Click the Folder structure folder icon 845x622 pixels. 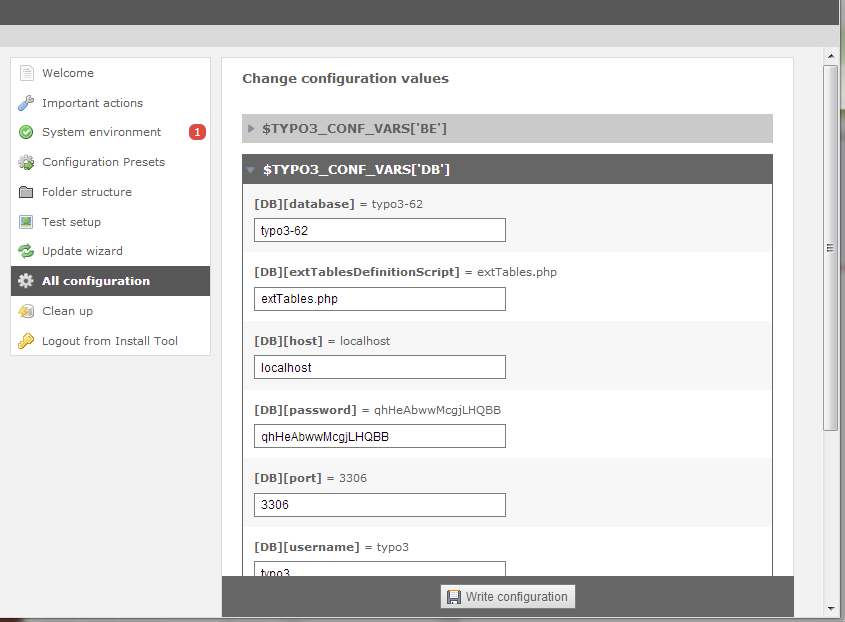click(26, 192)
